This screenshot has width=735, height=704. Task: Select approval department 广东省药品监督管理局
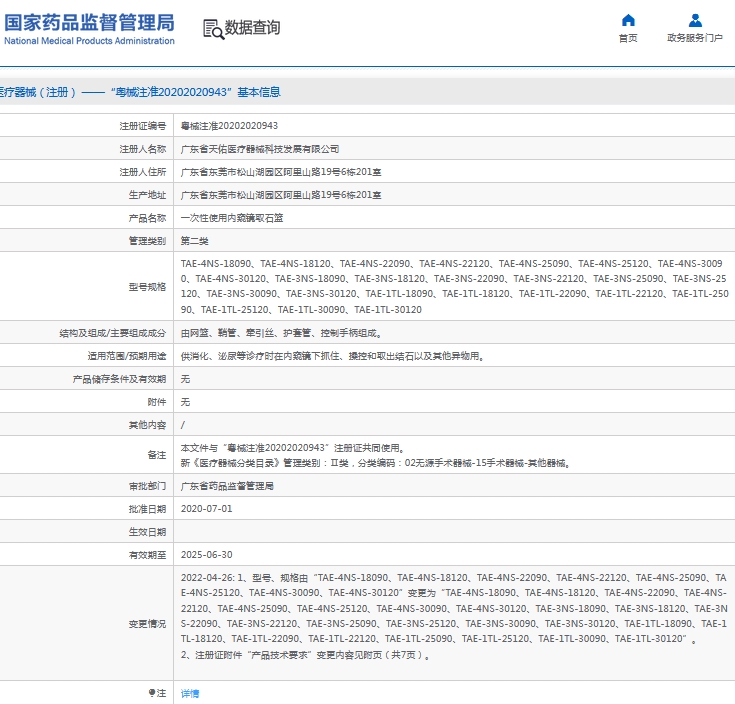(x=227, y=486)
